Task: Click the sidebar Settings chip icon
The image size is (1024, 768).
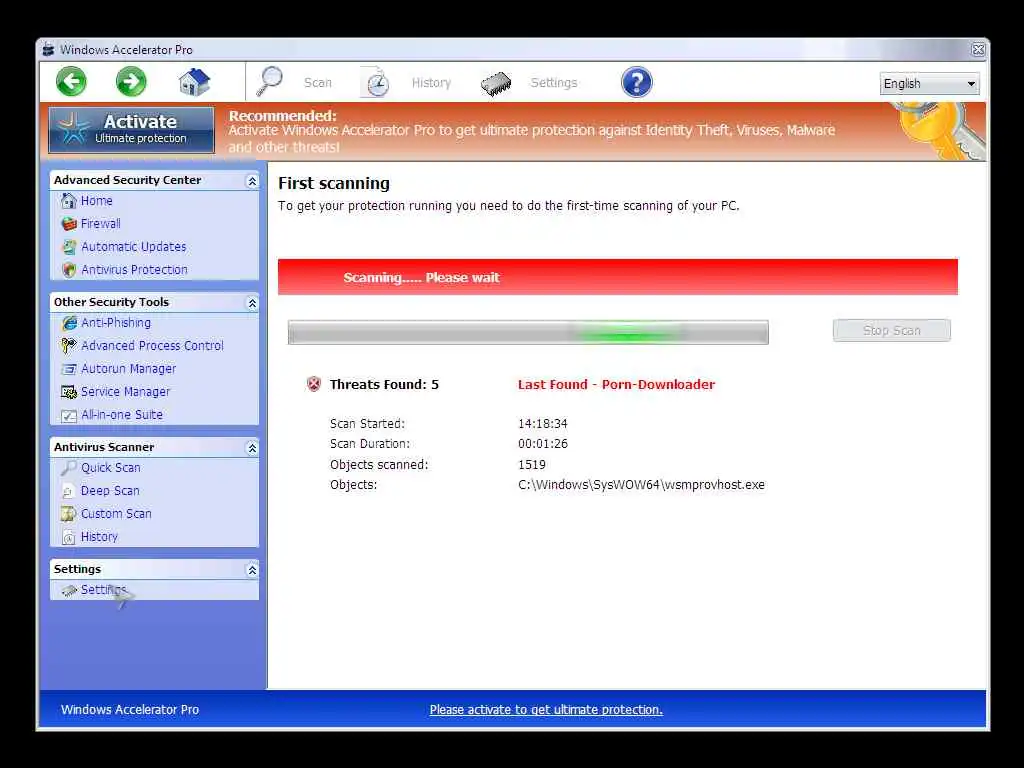Action: (69, 590)
